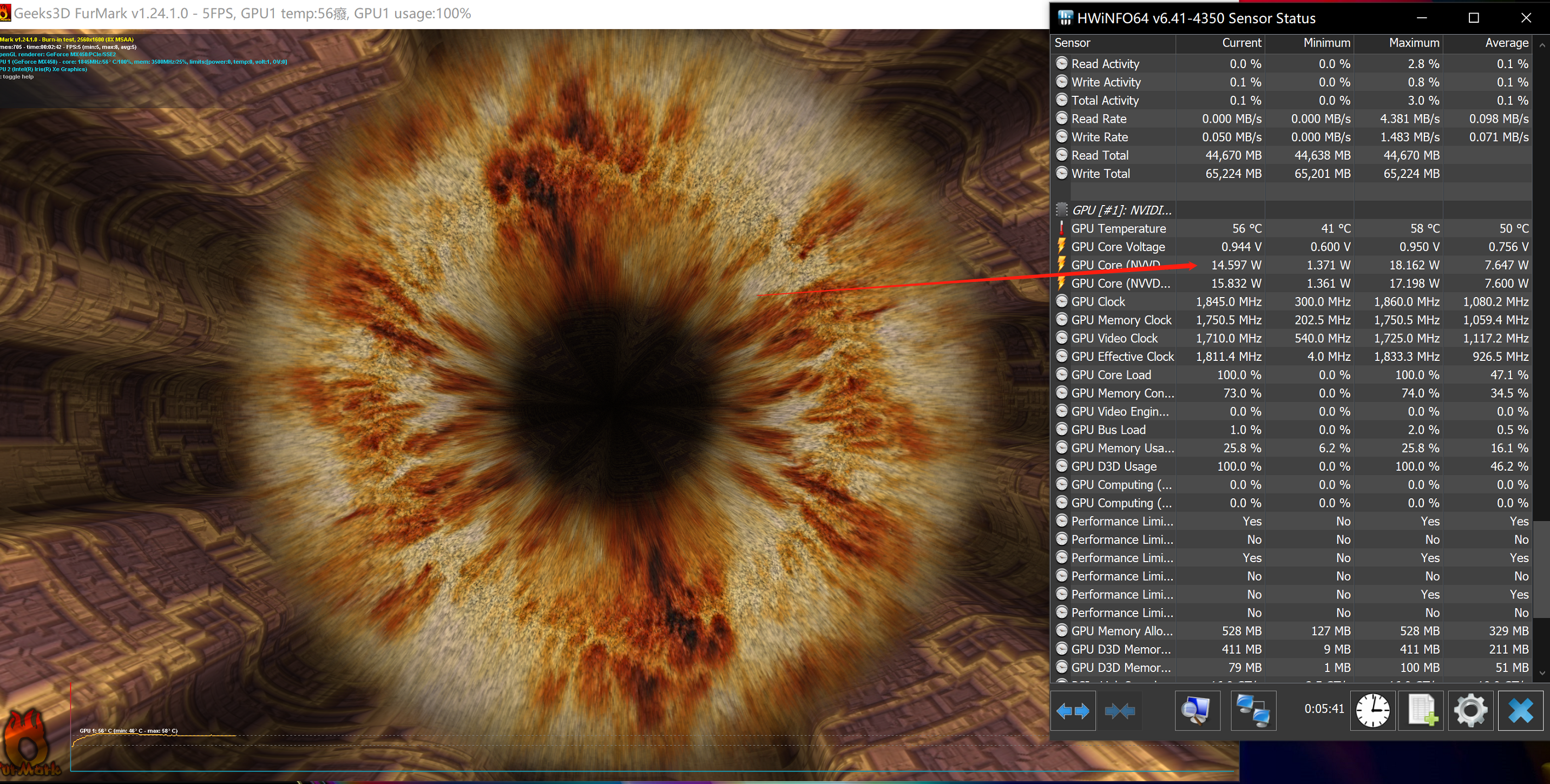Close sensors with the blue X button
Screen dimensions: 1550x784
(1521, 710)
